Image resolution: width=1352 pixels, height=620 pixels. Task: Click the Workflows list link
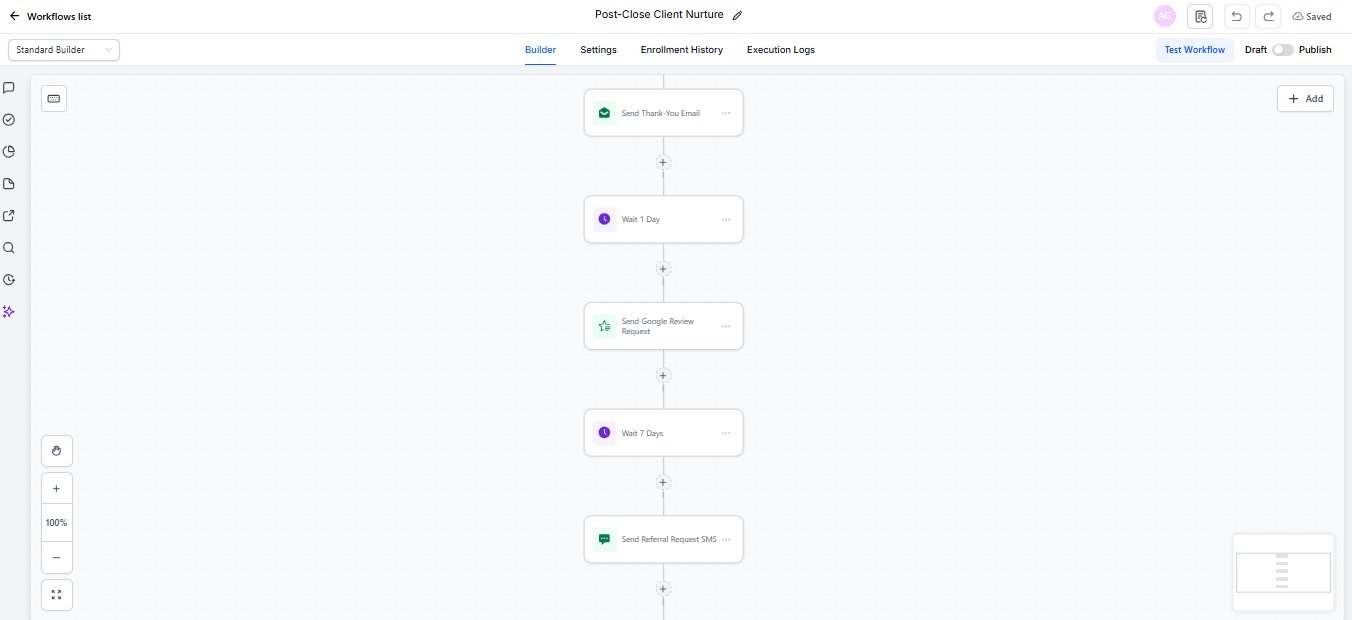(x=59, y=16)
